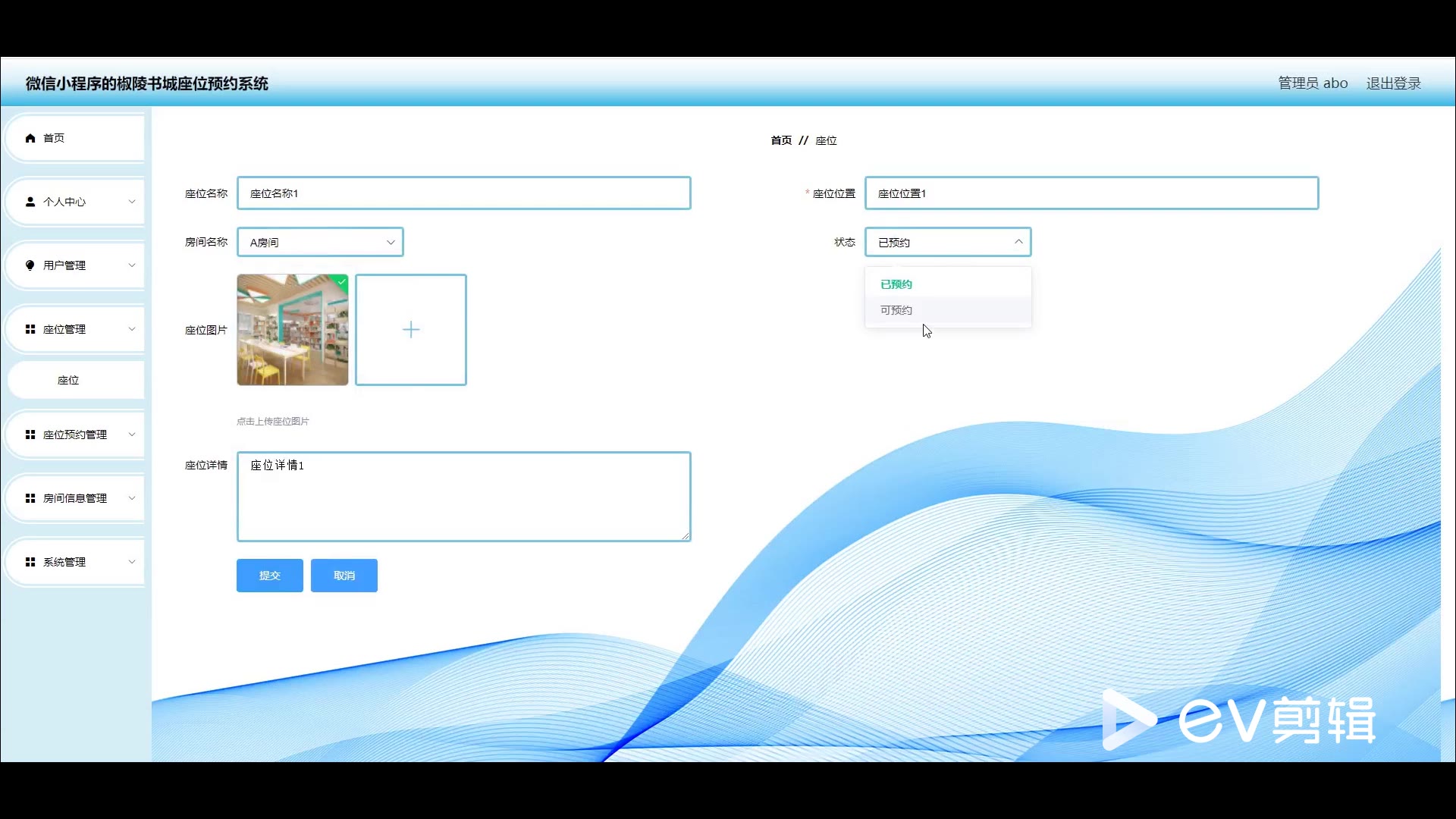Open the 座位 submenu item
This screenshot has width=1456, height=819.
(x=76, y=380)
